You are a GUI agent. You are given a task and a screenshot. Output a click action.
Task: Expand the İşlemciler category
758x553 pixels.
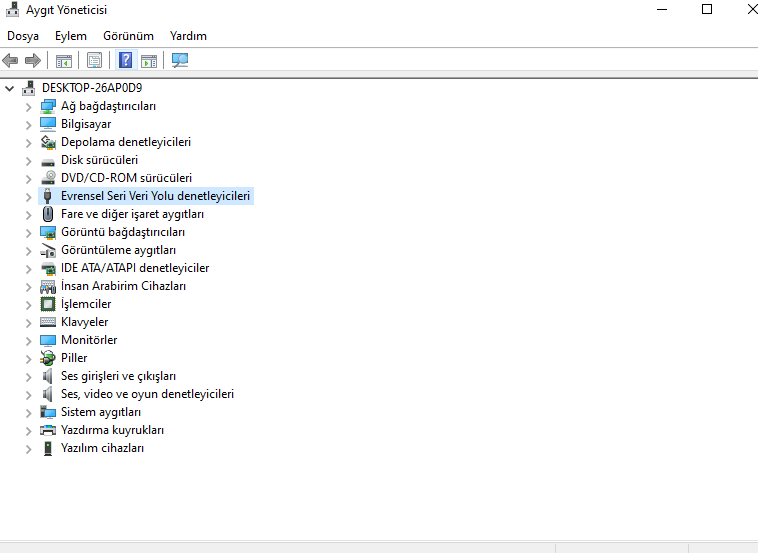coord(29,305)
